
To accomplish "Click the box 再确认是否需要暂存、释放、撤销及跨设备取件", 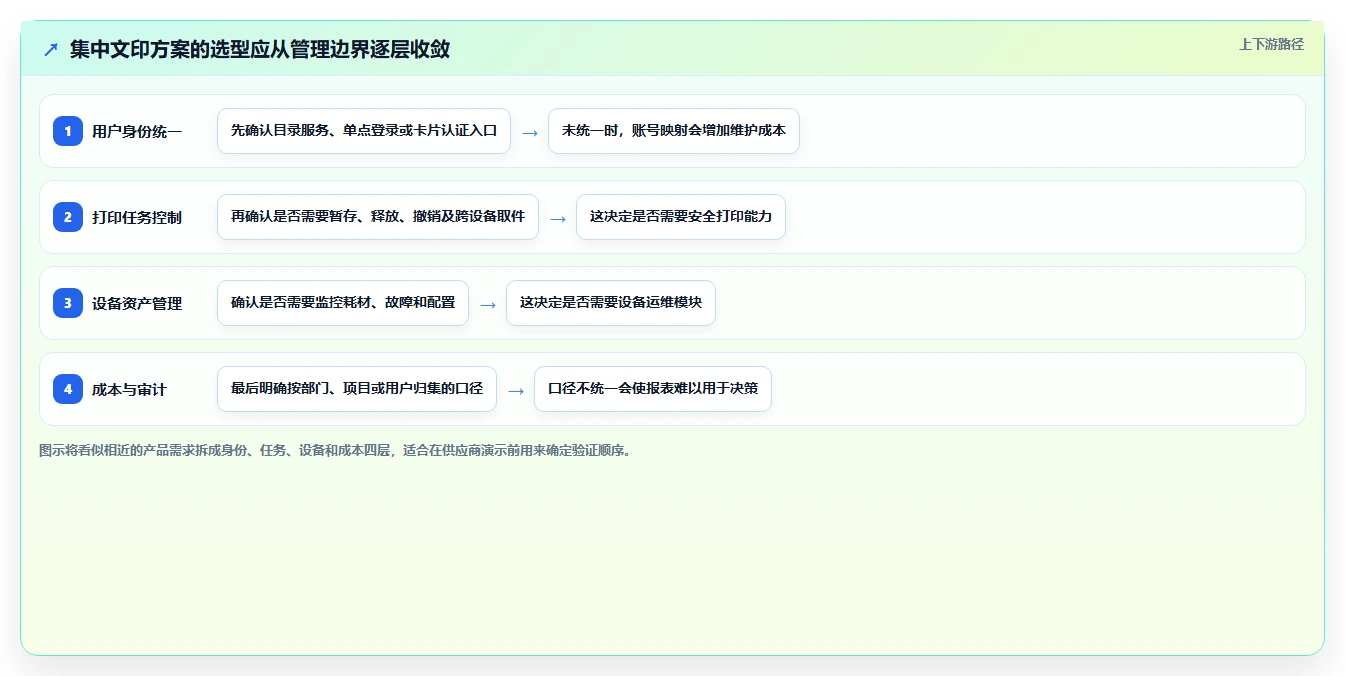I will coord(378,217).
